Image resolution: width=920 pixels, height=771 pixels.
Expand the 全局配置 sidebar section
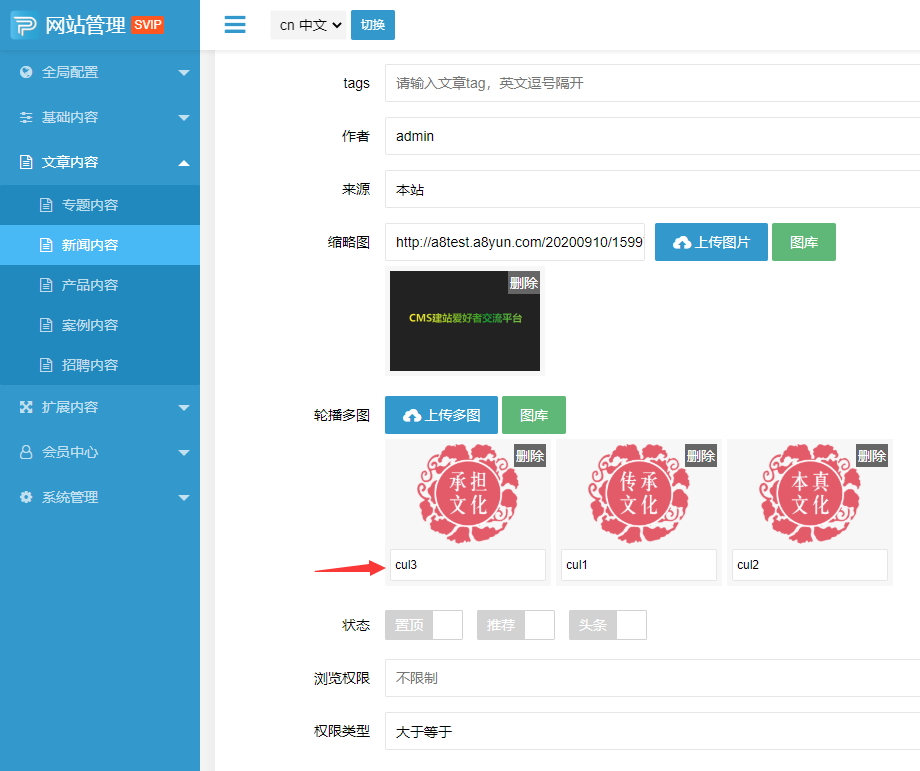pos(100,72)
